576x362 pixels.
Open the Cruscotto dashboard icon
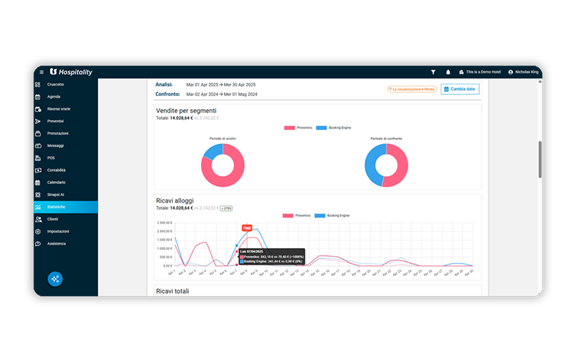(x=38, y=85)
